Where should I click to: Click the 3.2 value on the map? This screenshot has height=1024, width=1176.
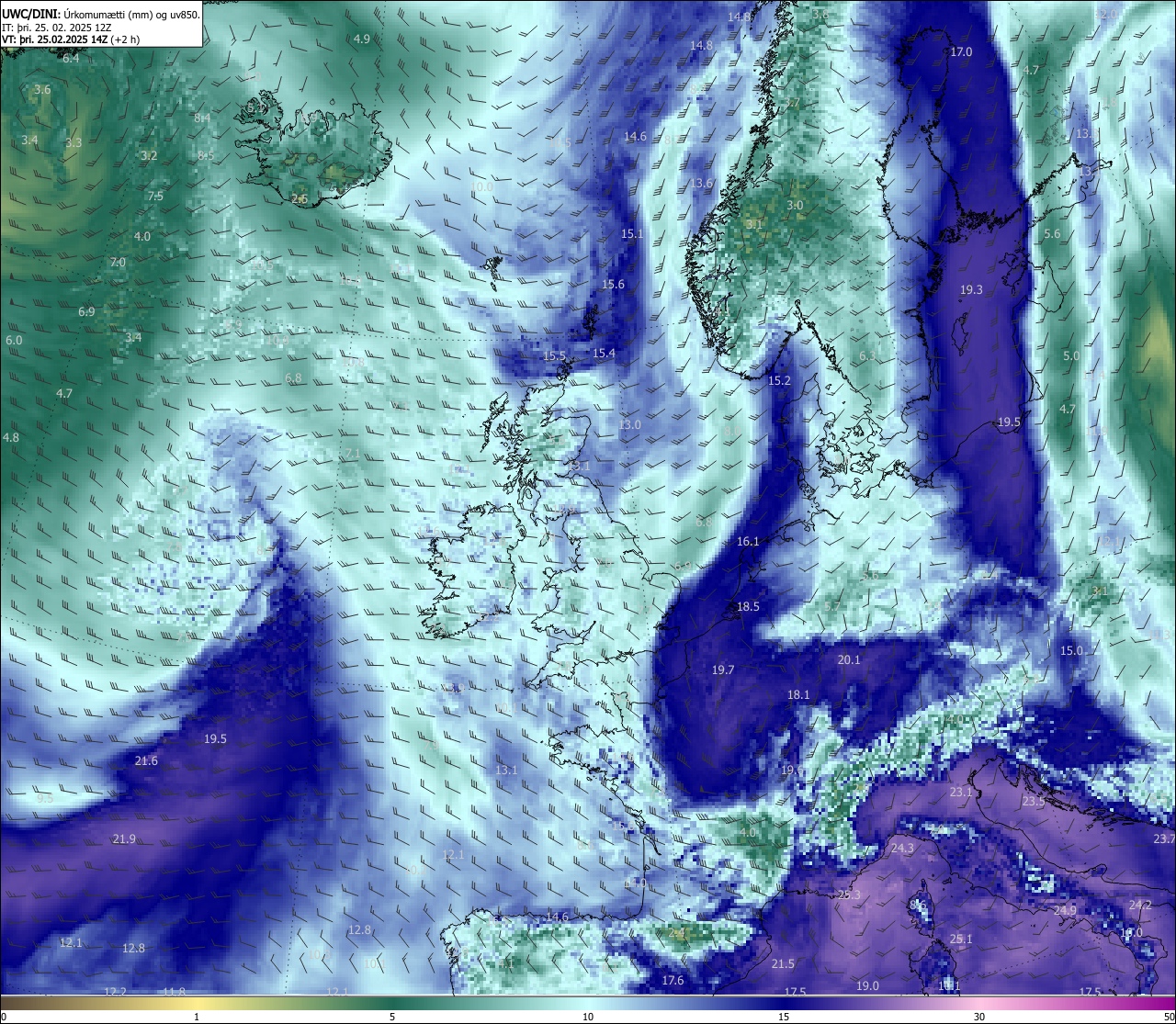coord(149,155)
